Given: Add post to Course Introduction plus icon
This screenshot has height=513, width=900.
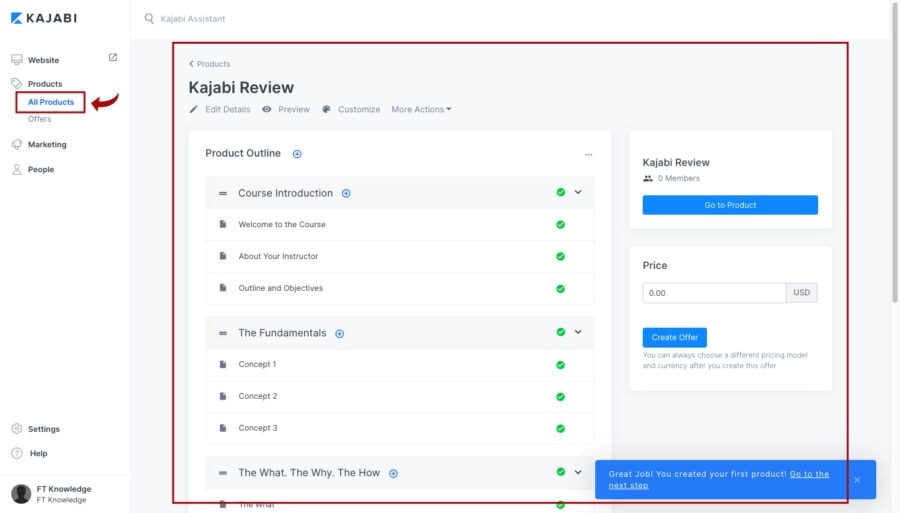Looking at the screenshot, I should (x=346, y=193).
